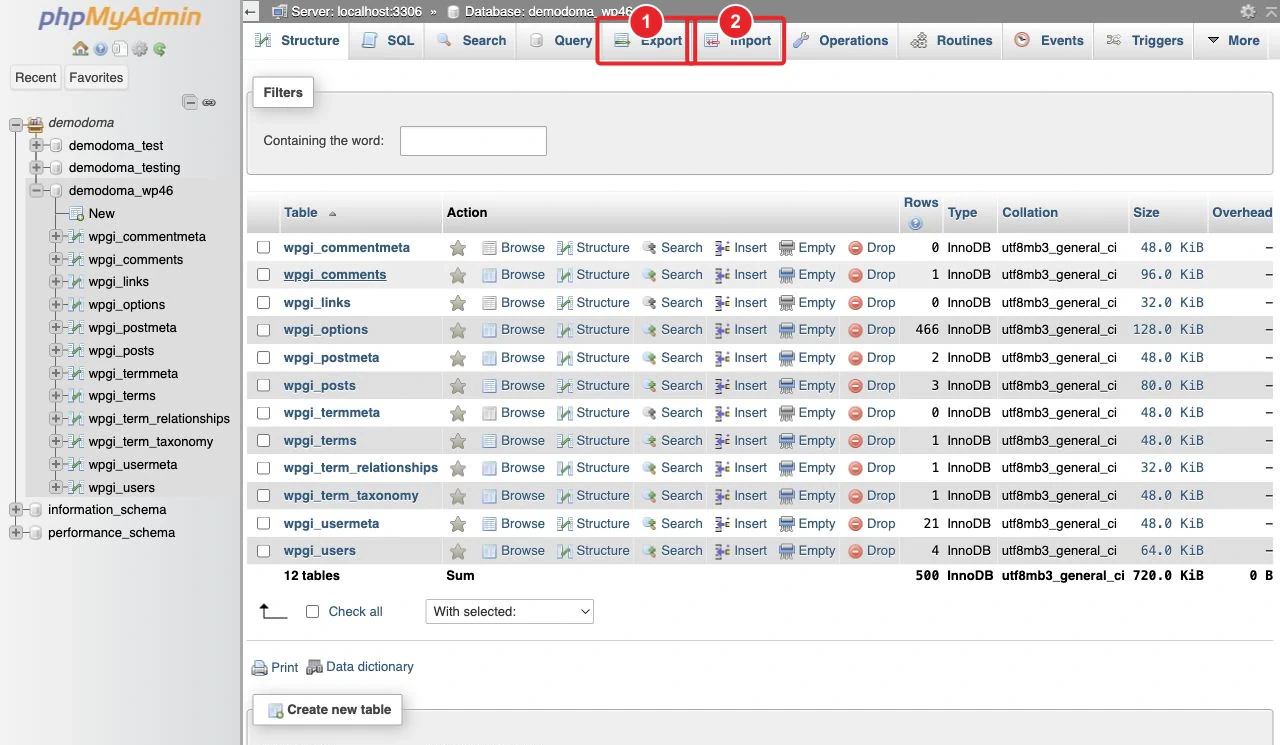Screen dimensions: 1280x745
Task: Reload navigation panel with green refresh icon
Action: pyautogui.click(x=159, y=49)
